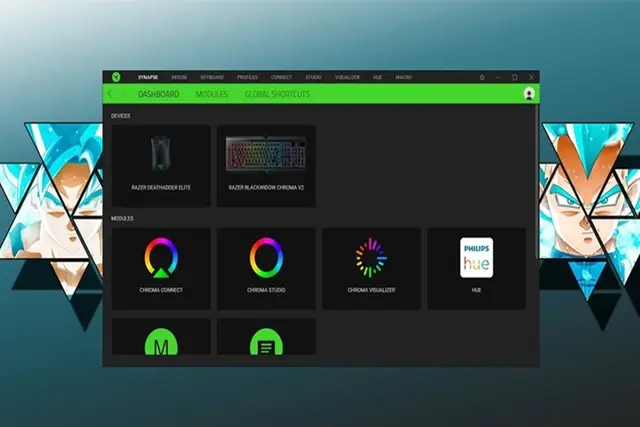
Task: Click the dashboard vertical scrollbar
Action: [537, 182]
